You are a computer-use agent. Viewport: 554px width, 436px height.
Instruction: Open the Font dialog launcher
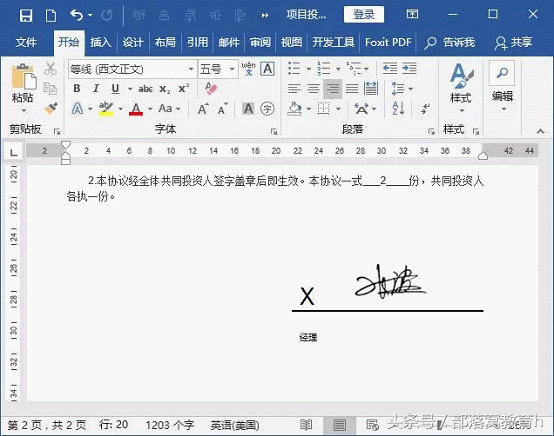coord(273,131)
